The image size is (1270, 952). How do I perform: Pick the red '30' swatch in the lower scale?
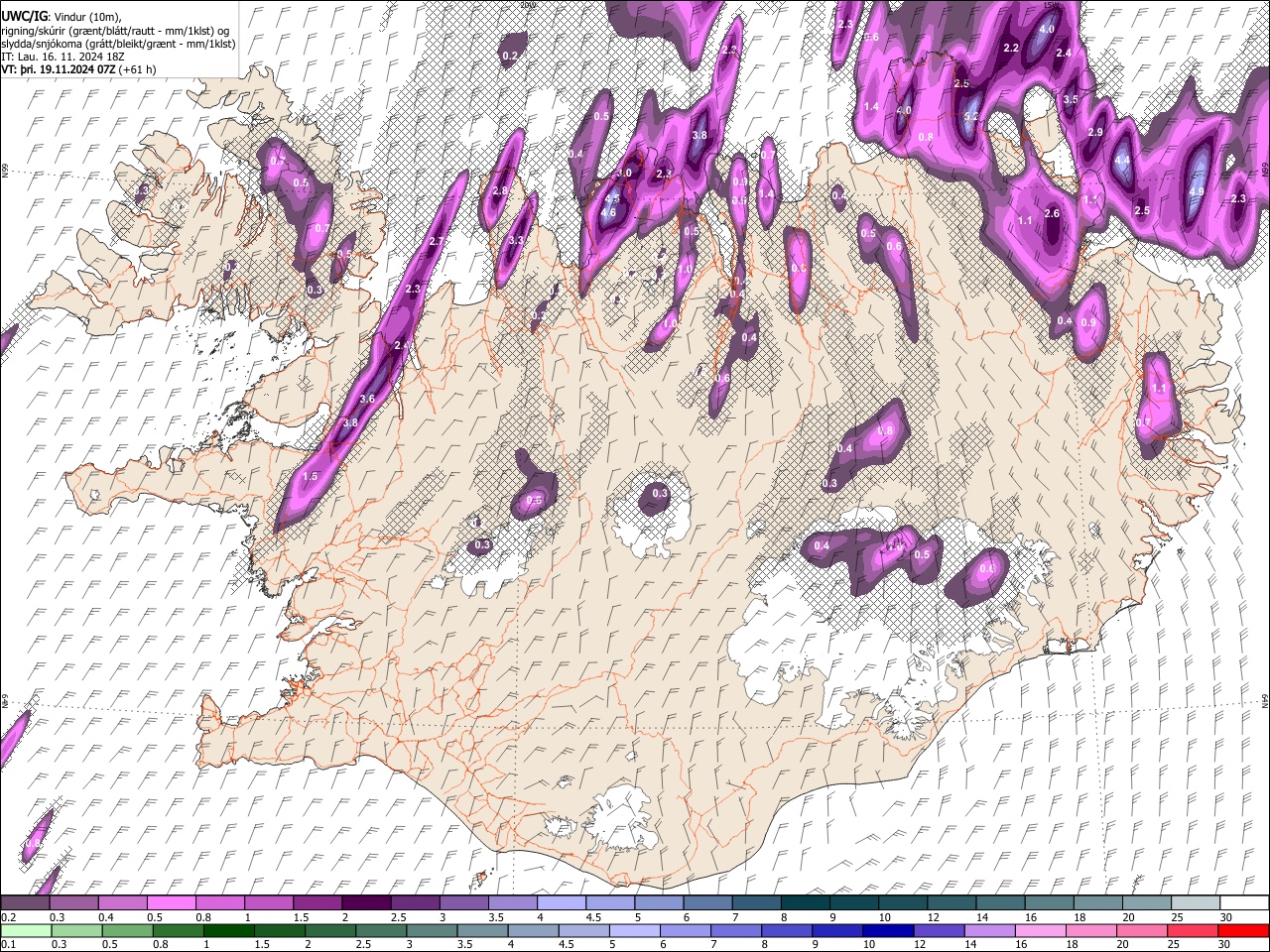(x=1243, y=931)
